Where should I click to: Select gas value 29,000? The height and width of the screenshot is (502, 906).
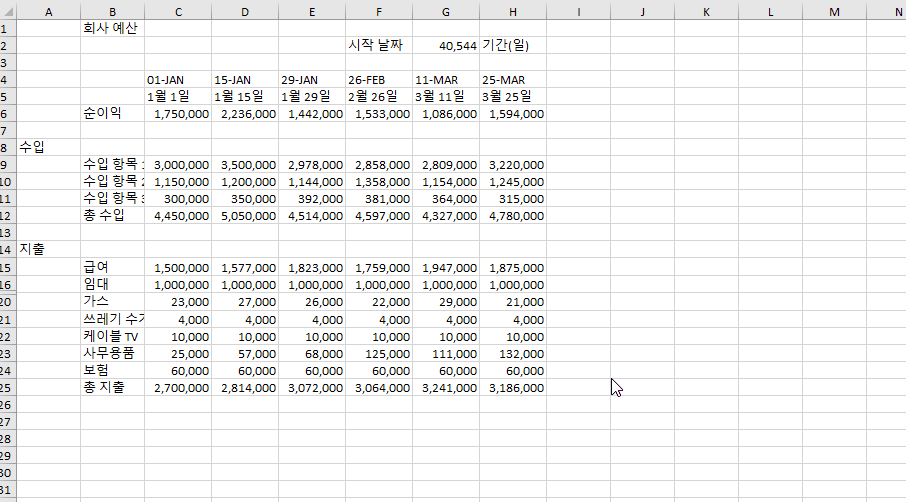click(446, 302)
